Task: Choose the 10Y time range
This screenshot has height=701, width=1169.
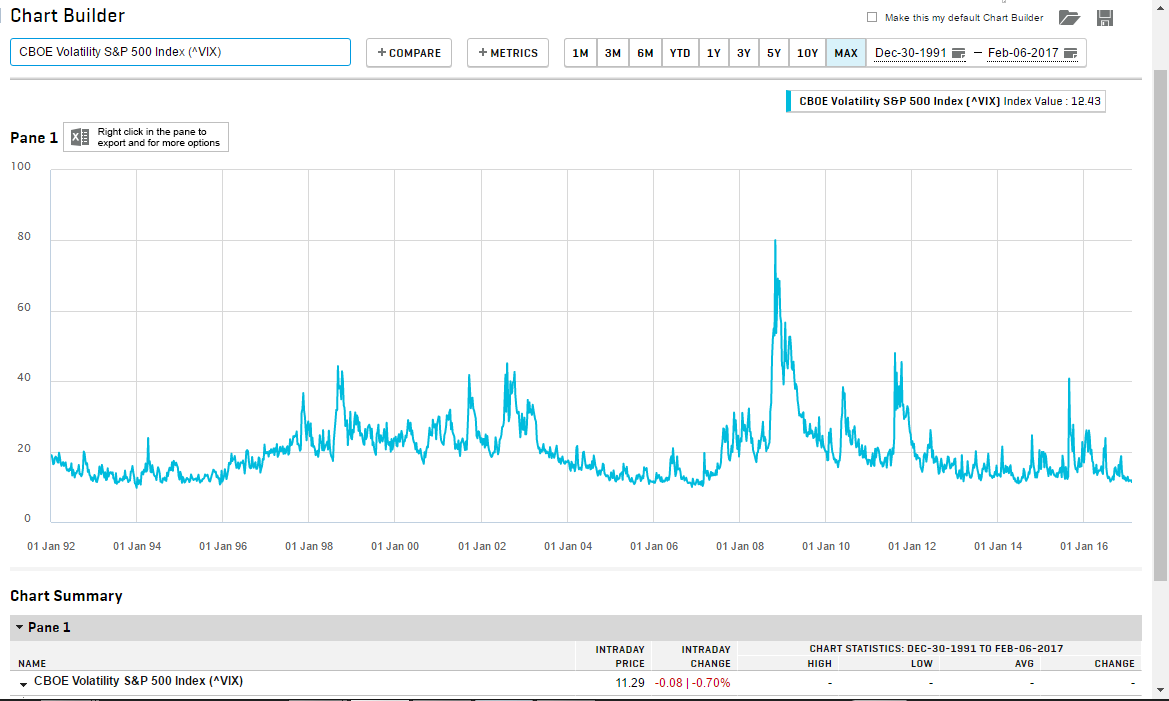Action: click(807, 53)
